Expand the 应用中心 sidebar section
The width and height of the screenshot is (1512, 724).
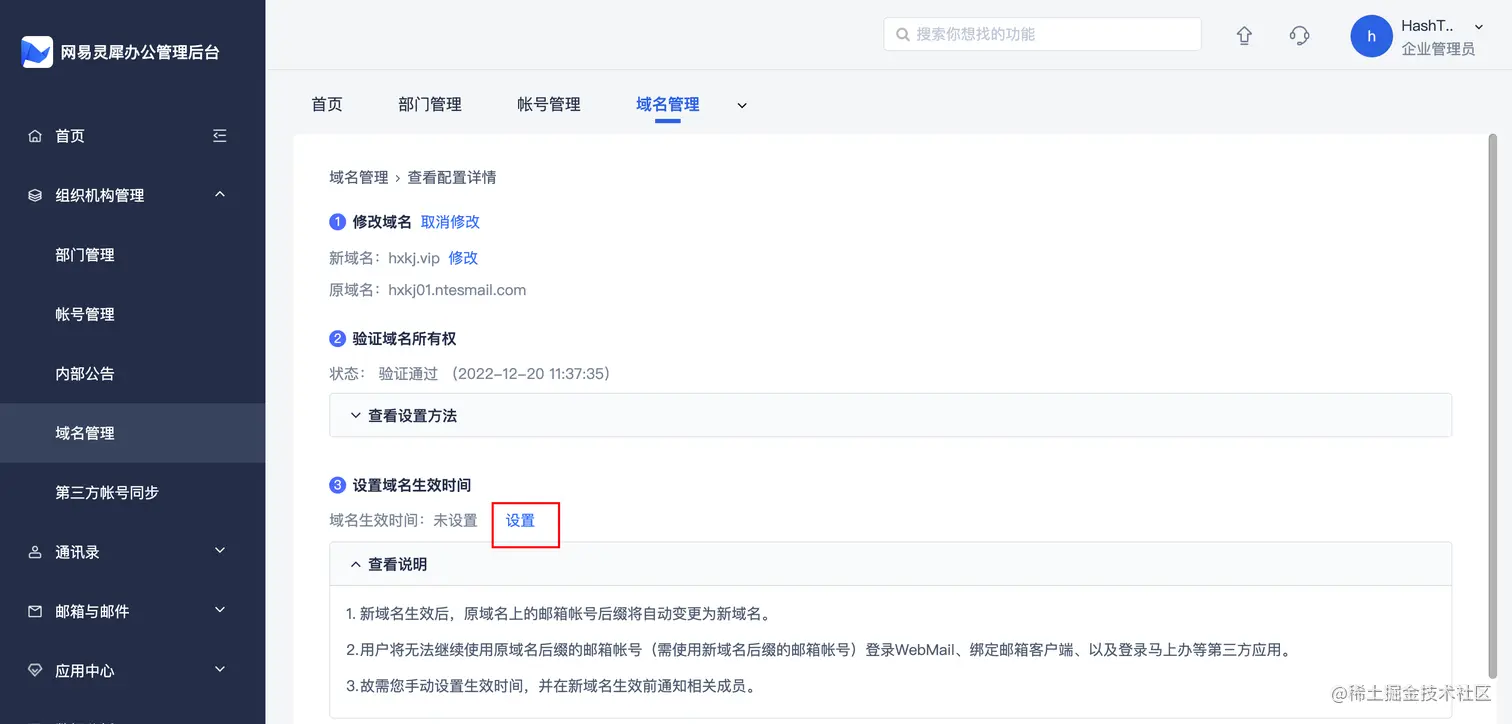(x=220, y=669)
